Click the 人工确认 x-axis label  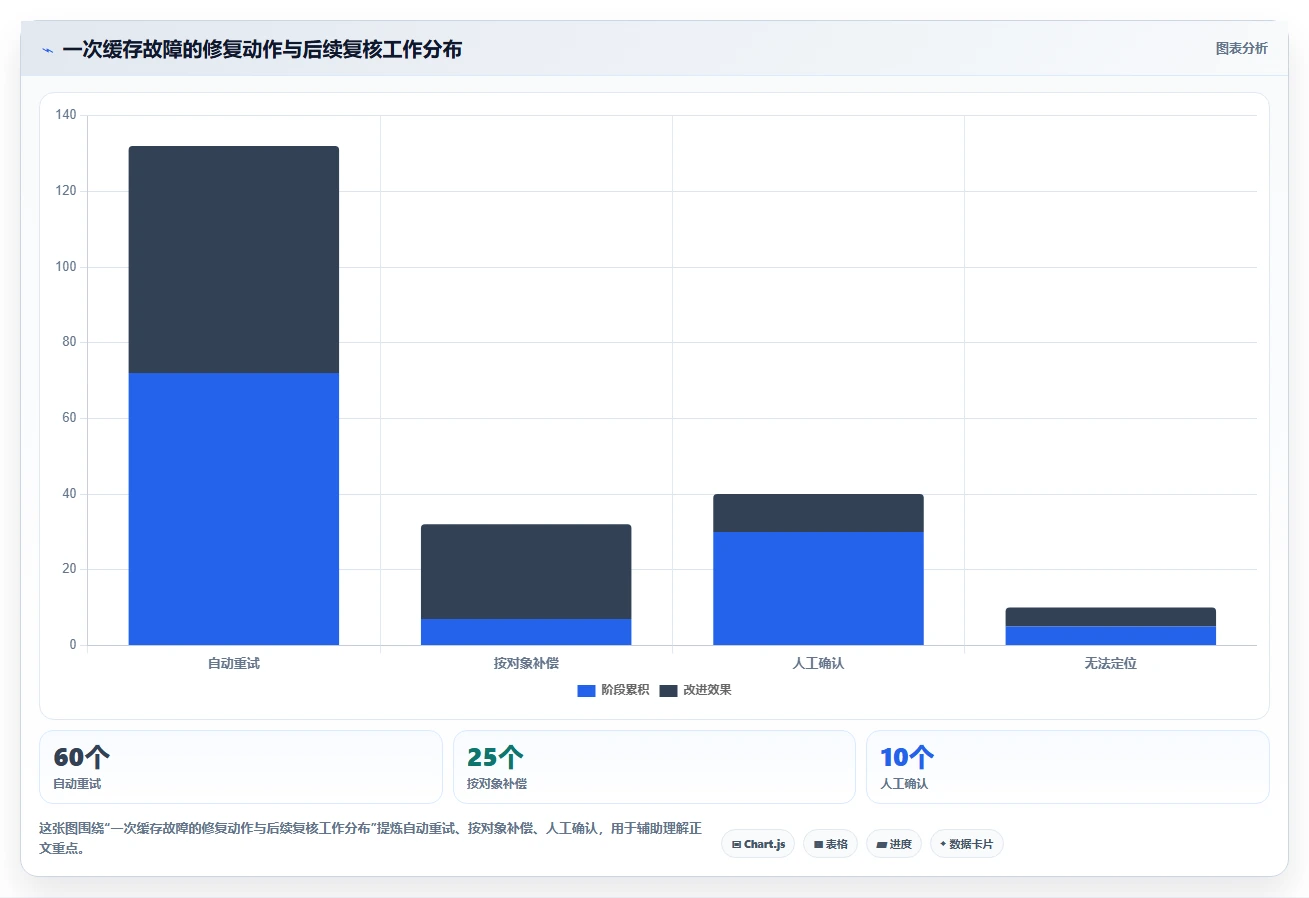pos(818,663)
